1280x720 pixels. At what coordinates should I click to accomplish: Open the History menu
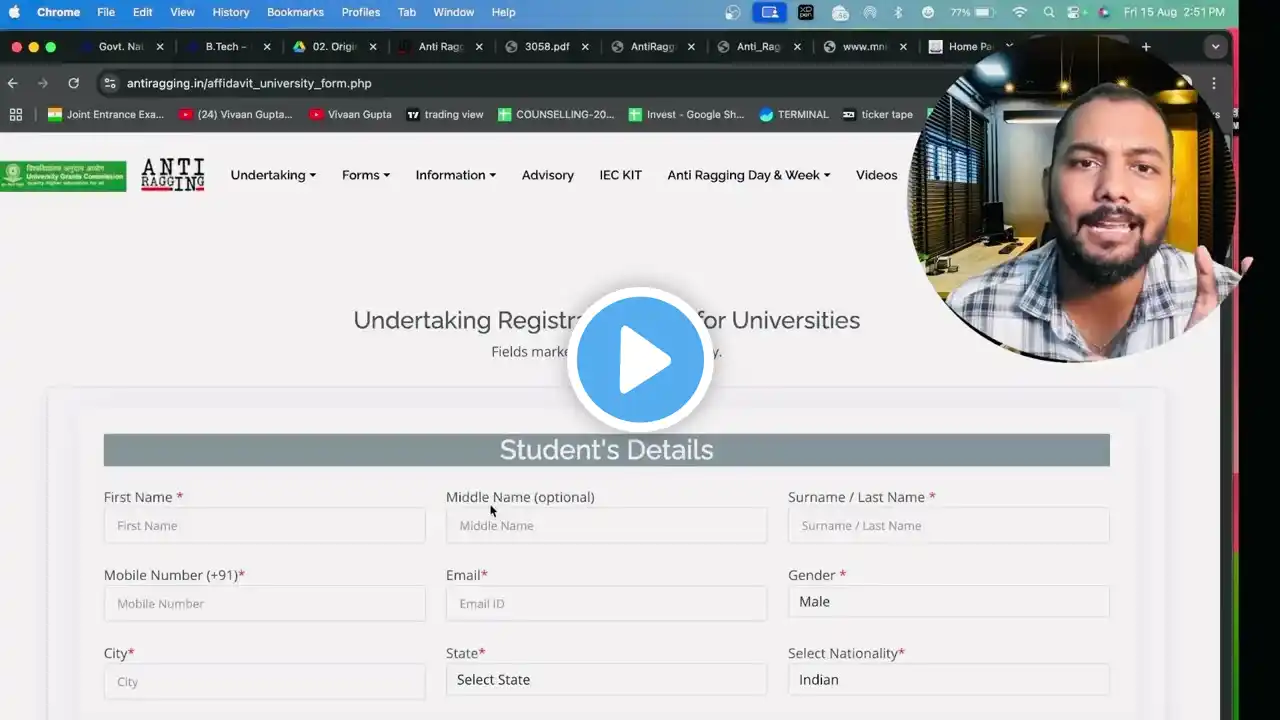(231, 12)
